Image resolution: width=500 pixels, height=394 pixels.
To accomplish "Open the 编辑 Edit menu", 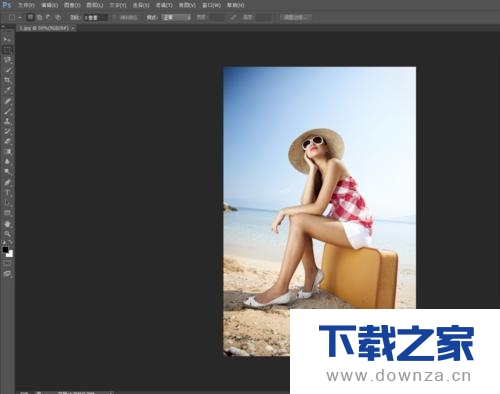I will pos(49,5).
